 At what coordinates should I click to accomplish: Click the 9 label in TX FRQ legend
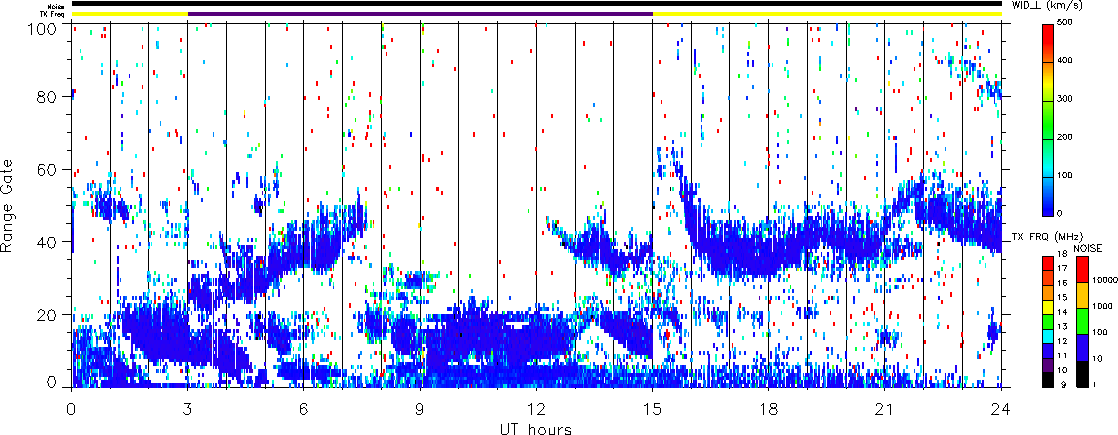[x=1065, y=384]
